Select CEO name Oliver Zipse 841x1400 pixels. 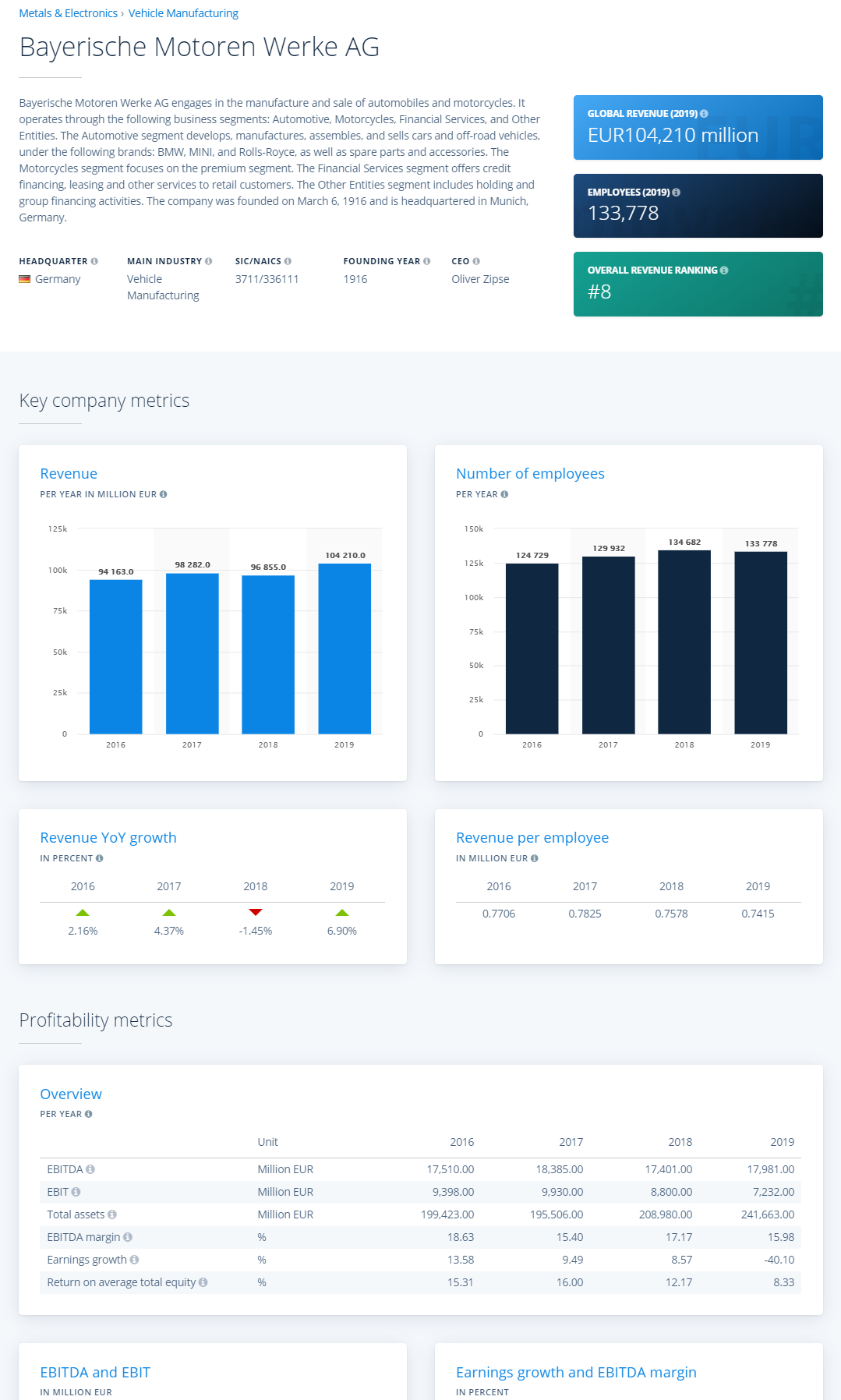click(x=480, y=279)
